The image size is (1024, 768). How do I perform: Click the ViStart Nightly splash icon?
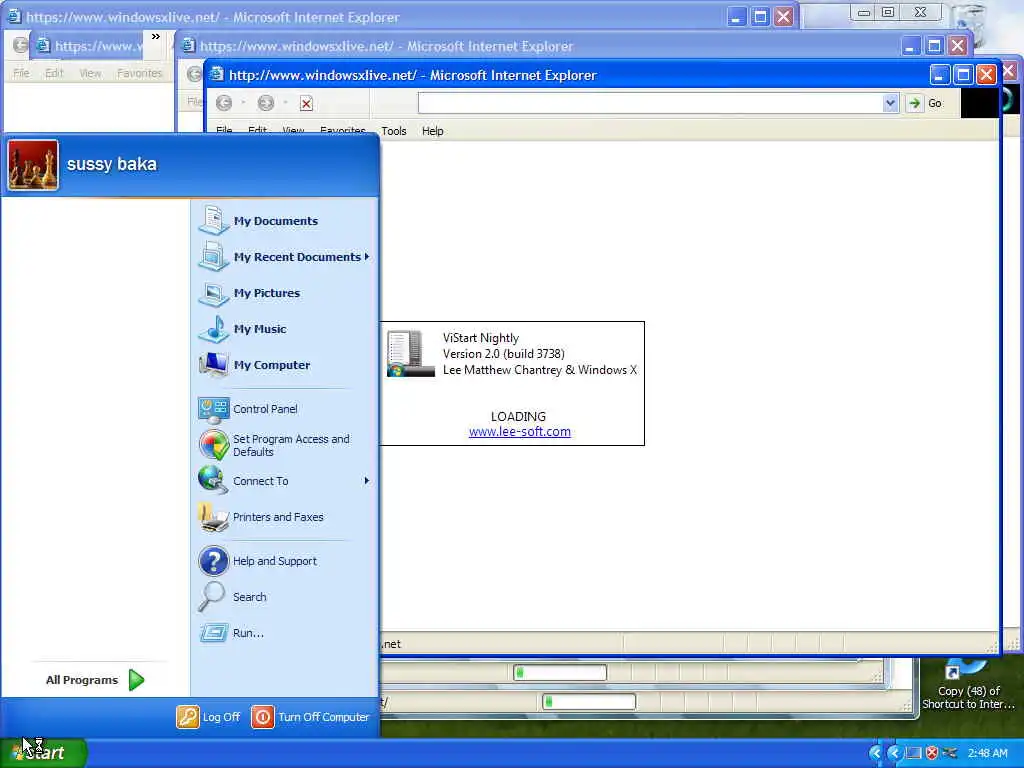coord(410,353)
